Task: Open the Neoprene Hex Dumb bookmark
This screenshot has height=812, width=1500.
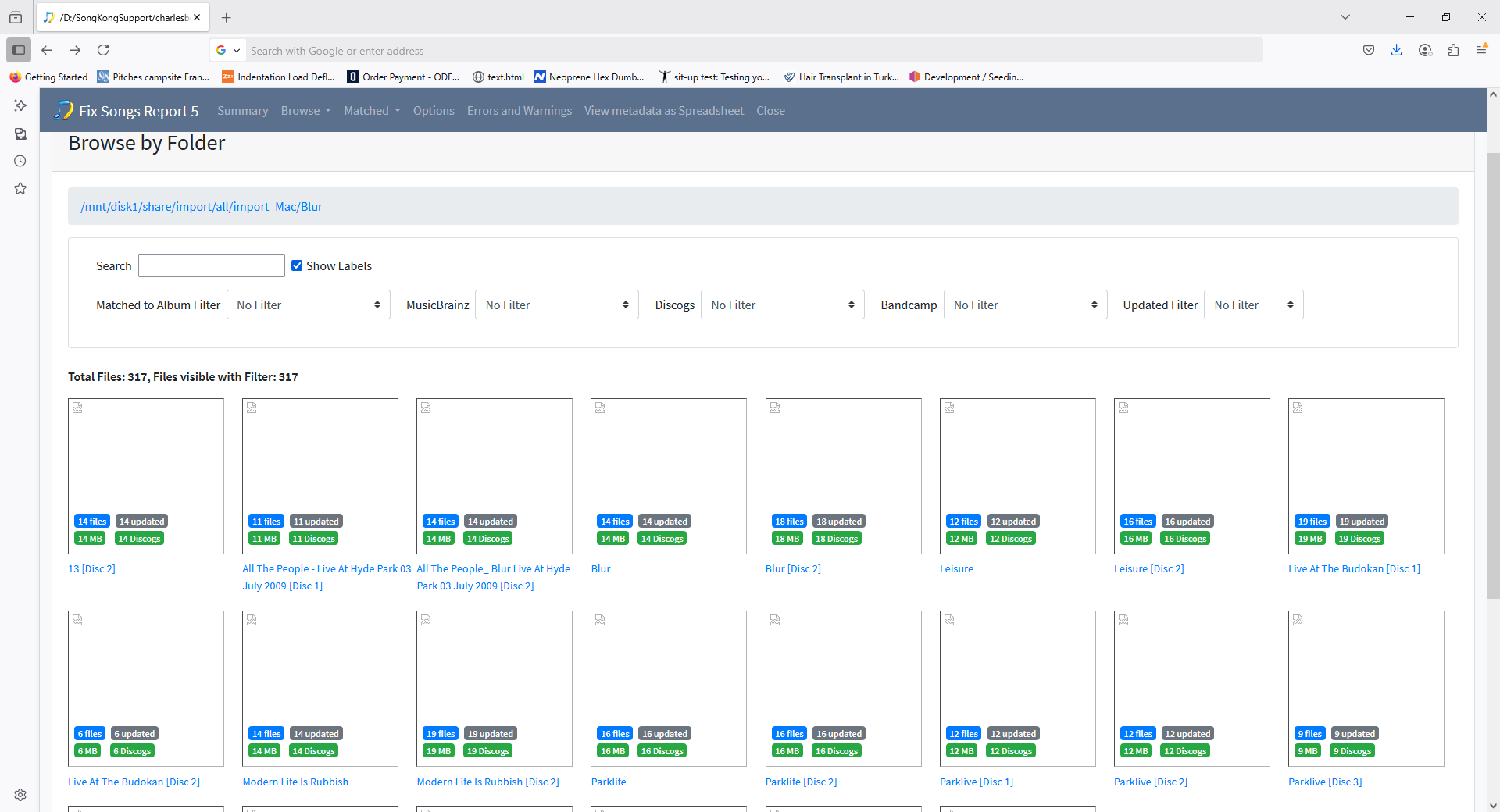Action: click(x=589, y=77)
